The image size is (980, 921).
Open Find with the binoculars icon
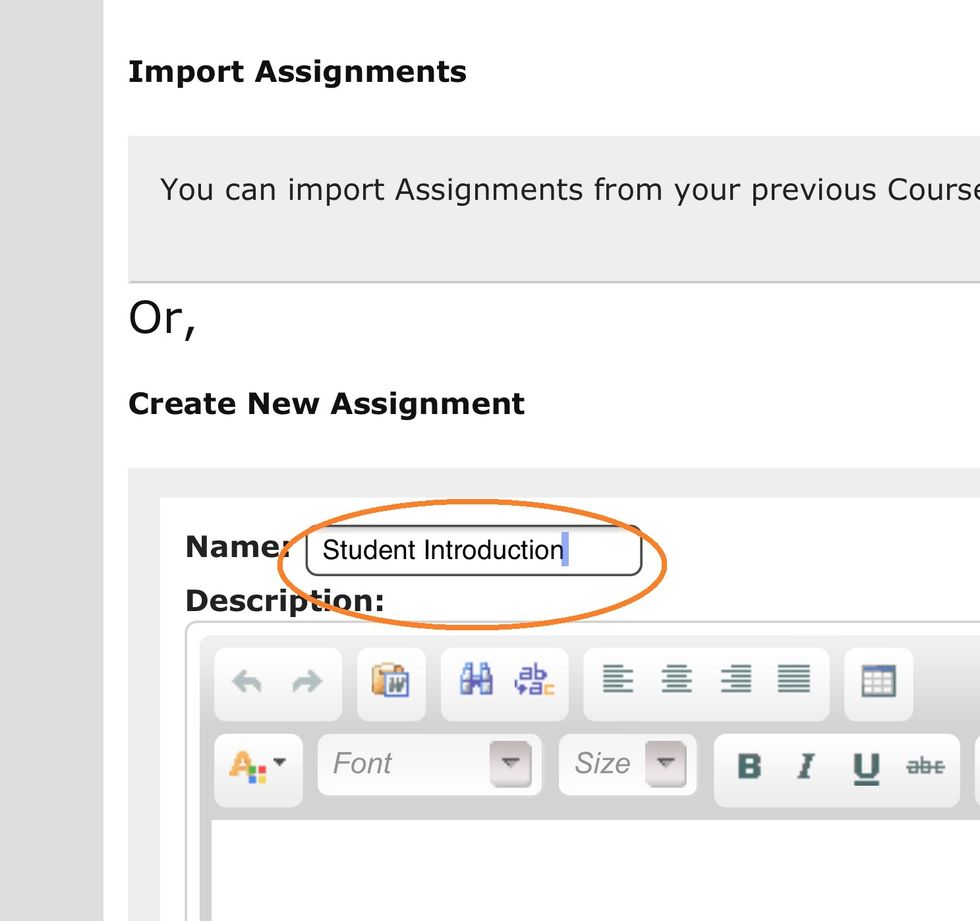click(476, 679)
